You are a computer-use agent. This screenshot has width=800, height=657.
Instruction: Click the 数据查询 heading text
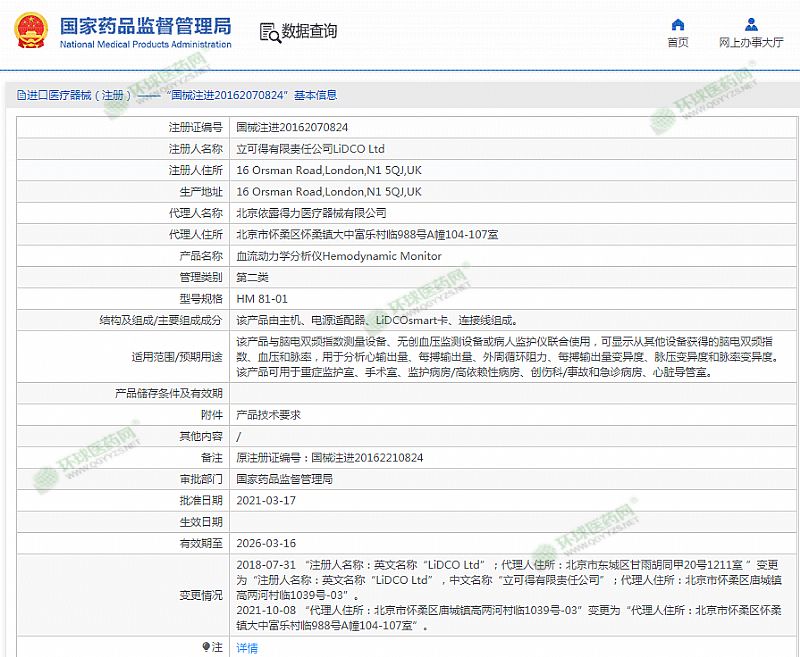[309, 32]
